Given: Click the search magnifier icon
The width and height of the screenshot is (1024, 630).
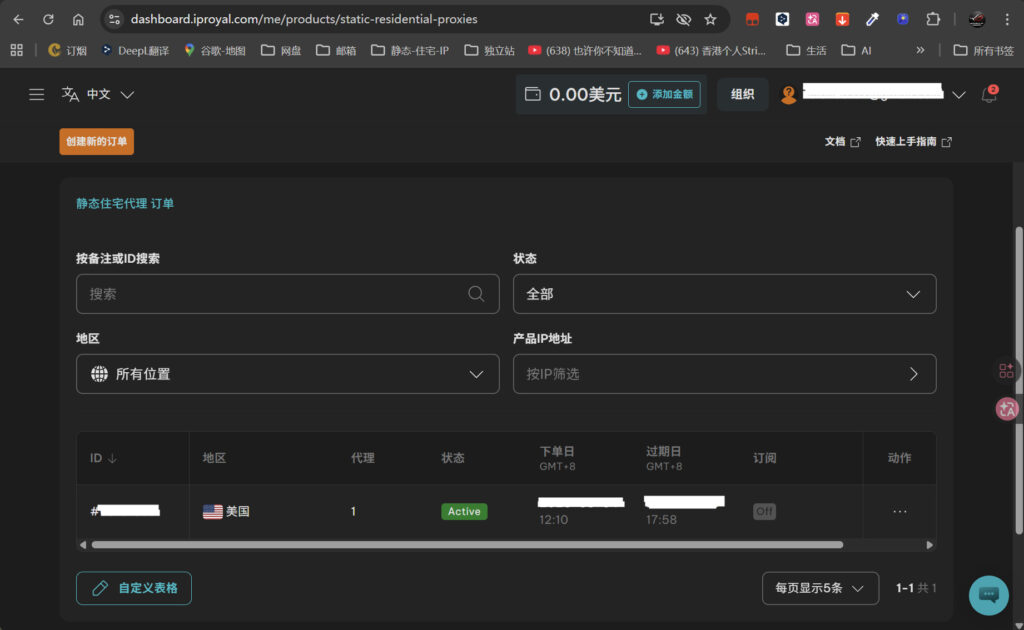Looking at the screenshot, I should [476, 294].
